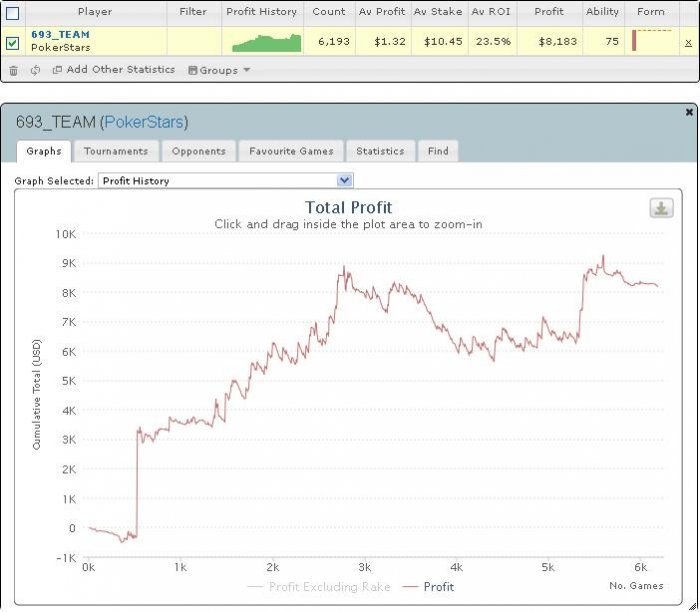The image size is (700, 612).
Task: Sort by Profit column header
Action: point(549,12)
